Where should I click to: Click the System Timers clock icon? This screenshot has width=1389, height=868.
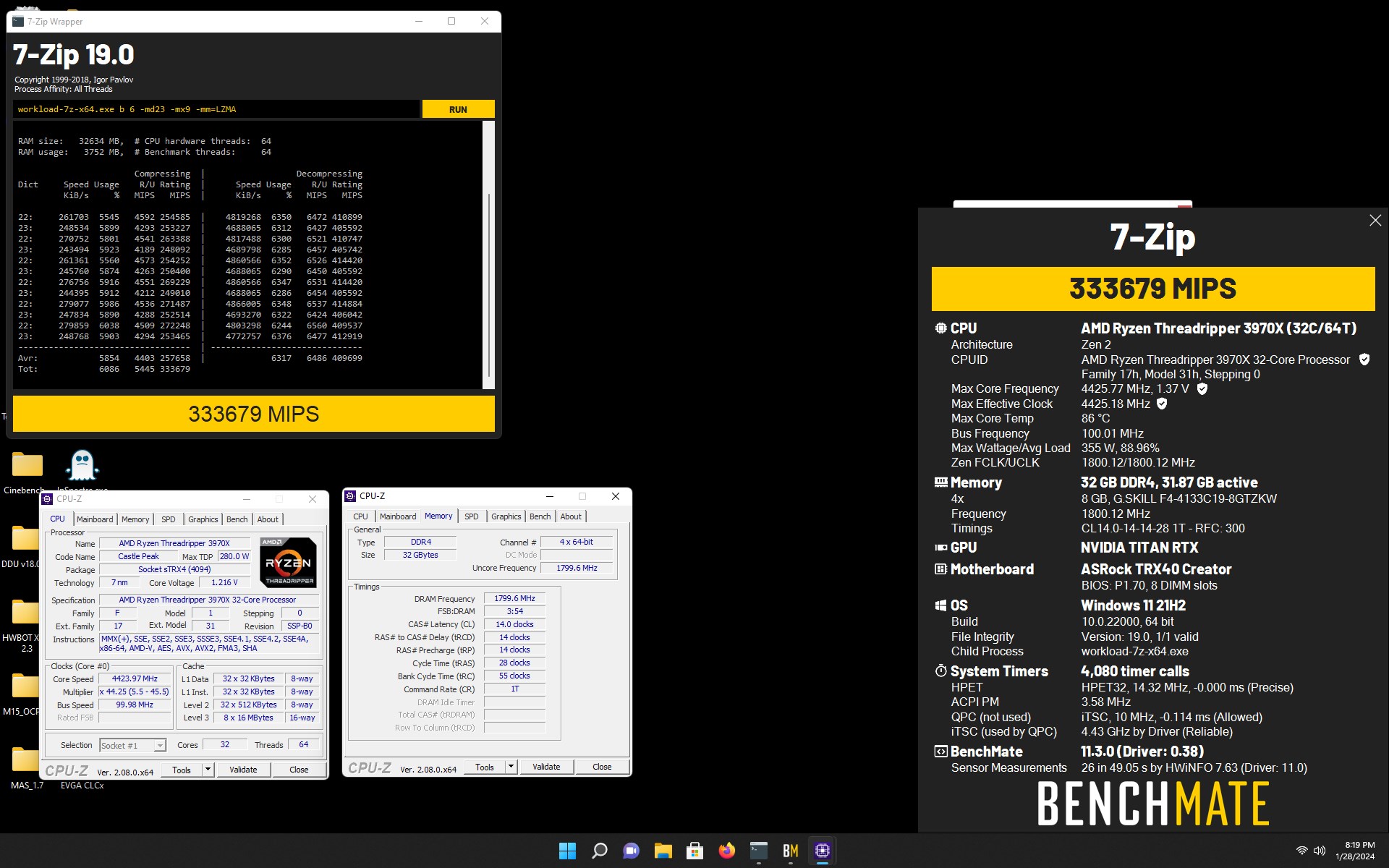(940, 671)
